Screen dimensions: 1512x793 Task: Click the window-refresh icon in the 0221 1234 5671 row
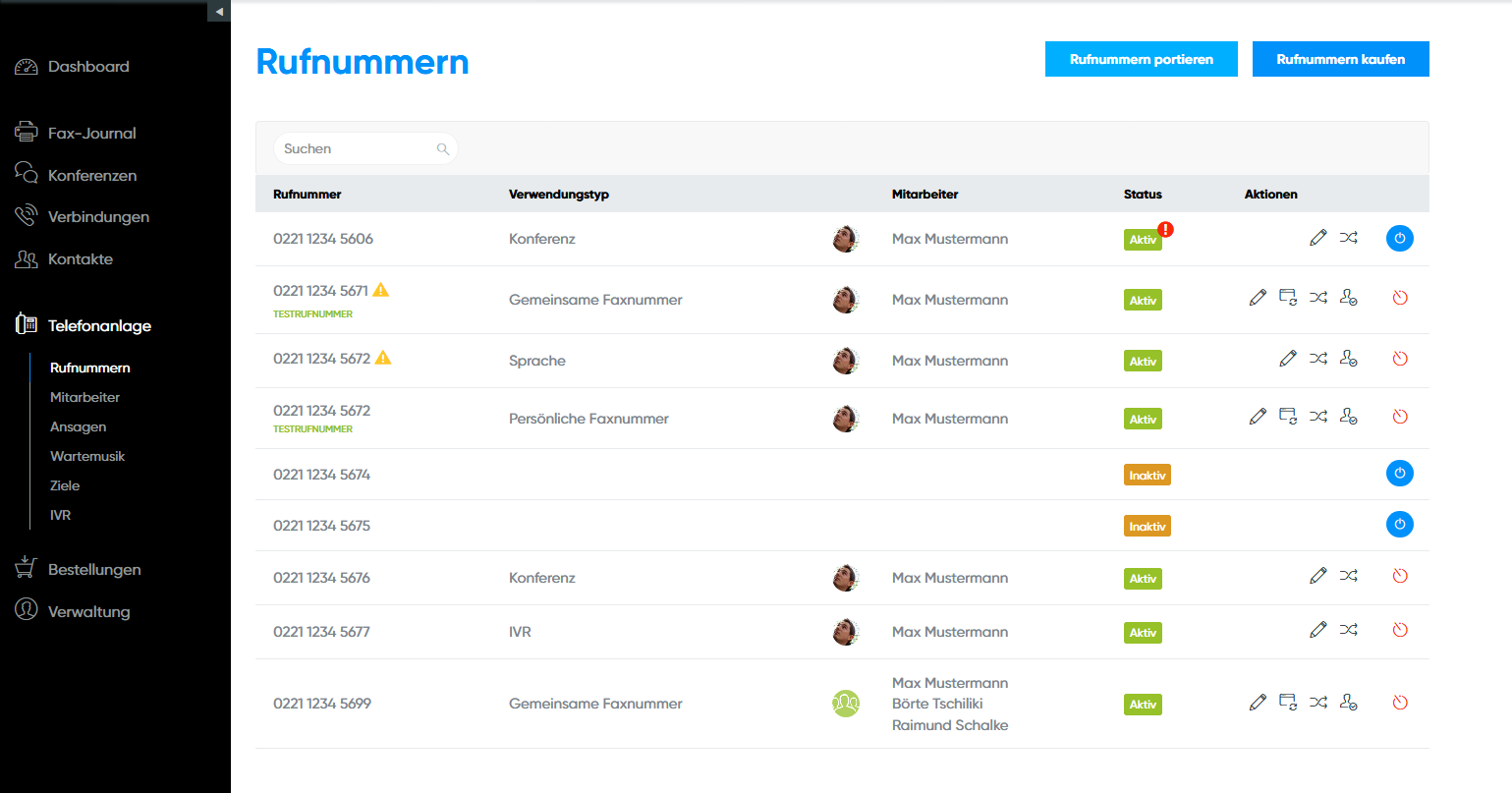click(1288, 297)
